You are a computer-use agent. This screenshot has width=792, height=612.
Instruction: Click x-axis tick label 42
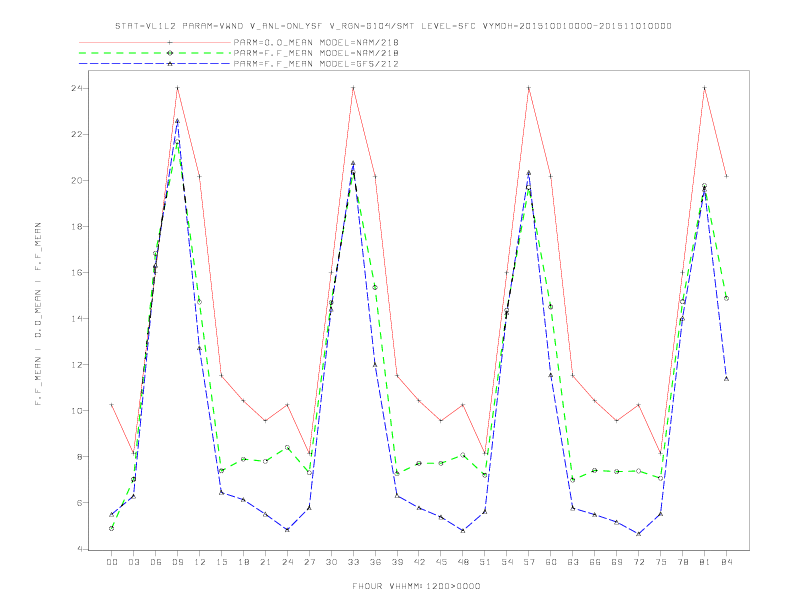pyautogui.click(x=419, y=562)
